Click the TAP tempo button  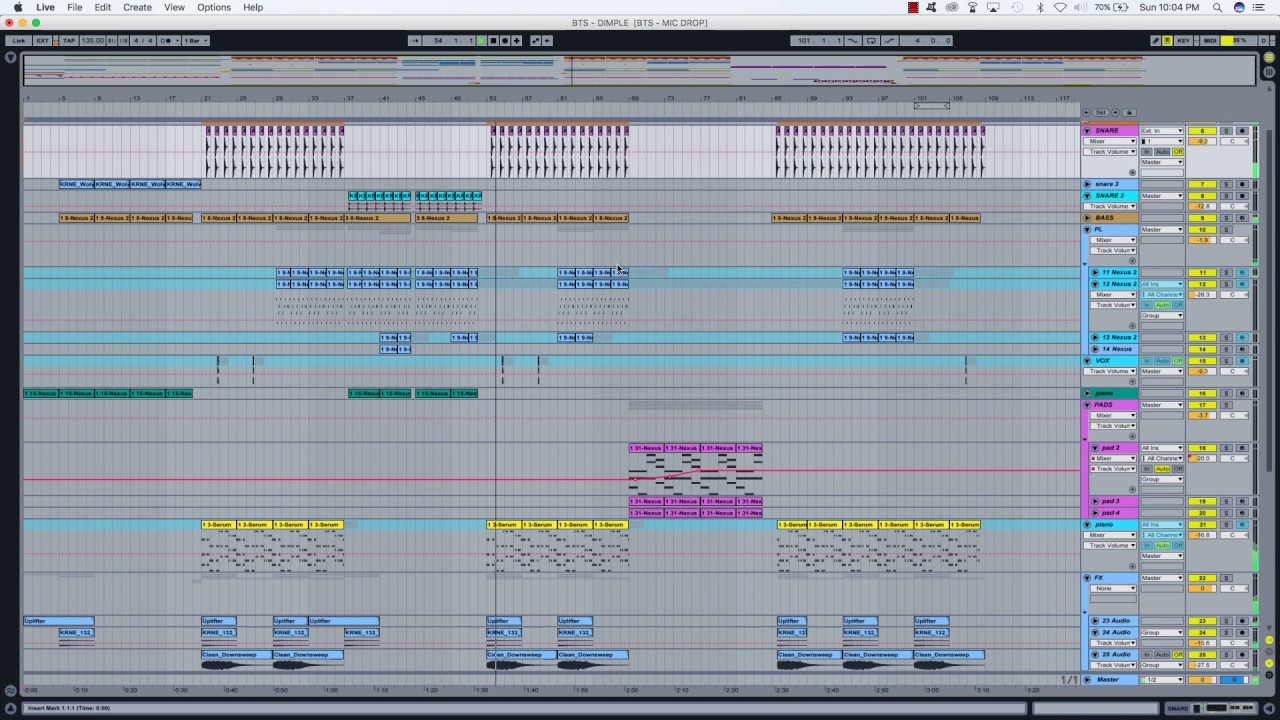coord(68,41)
